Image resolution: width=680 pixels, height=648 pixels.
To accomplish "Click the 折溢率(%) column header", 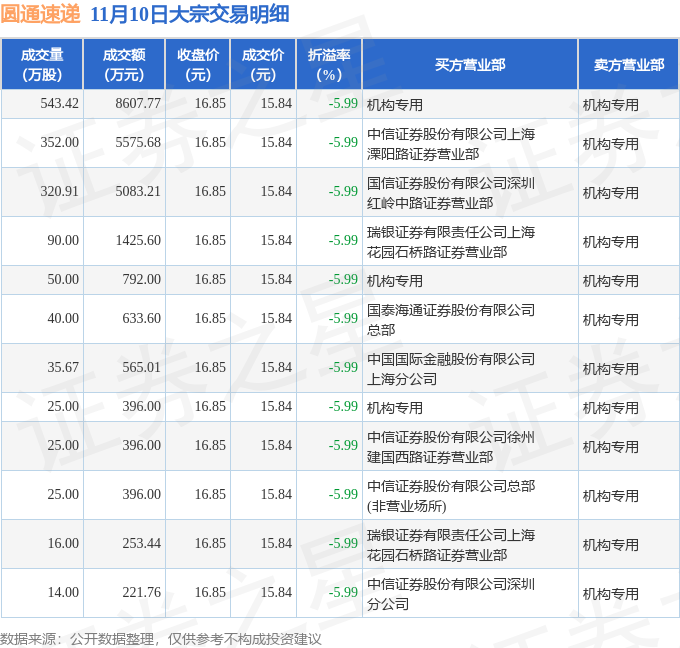I will [x=329, y=65].
